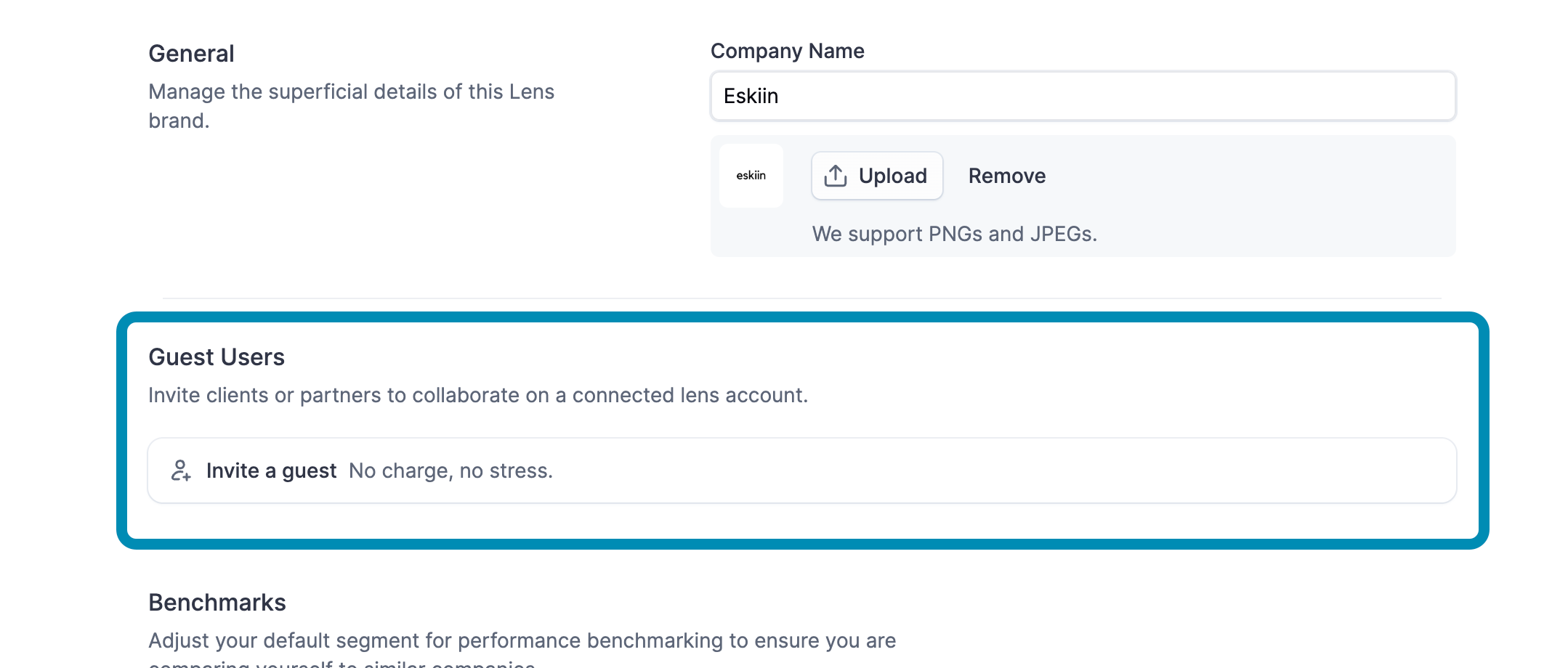Image resolution: width=1568 pixels, height=668 pixels.
Task: Click the 'We support PNGs and JPEGs' note
Action: (x=954, y=234)
